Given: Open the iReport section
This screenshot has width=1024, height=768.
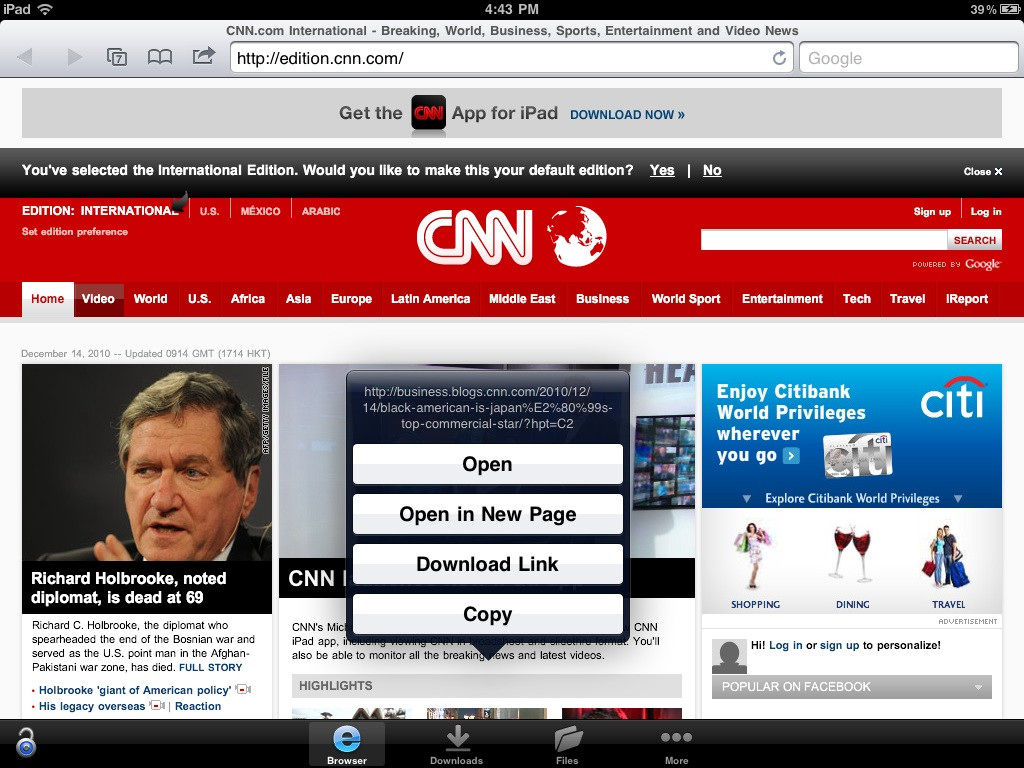Looking at the screenshot, I should pos(967,299).
